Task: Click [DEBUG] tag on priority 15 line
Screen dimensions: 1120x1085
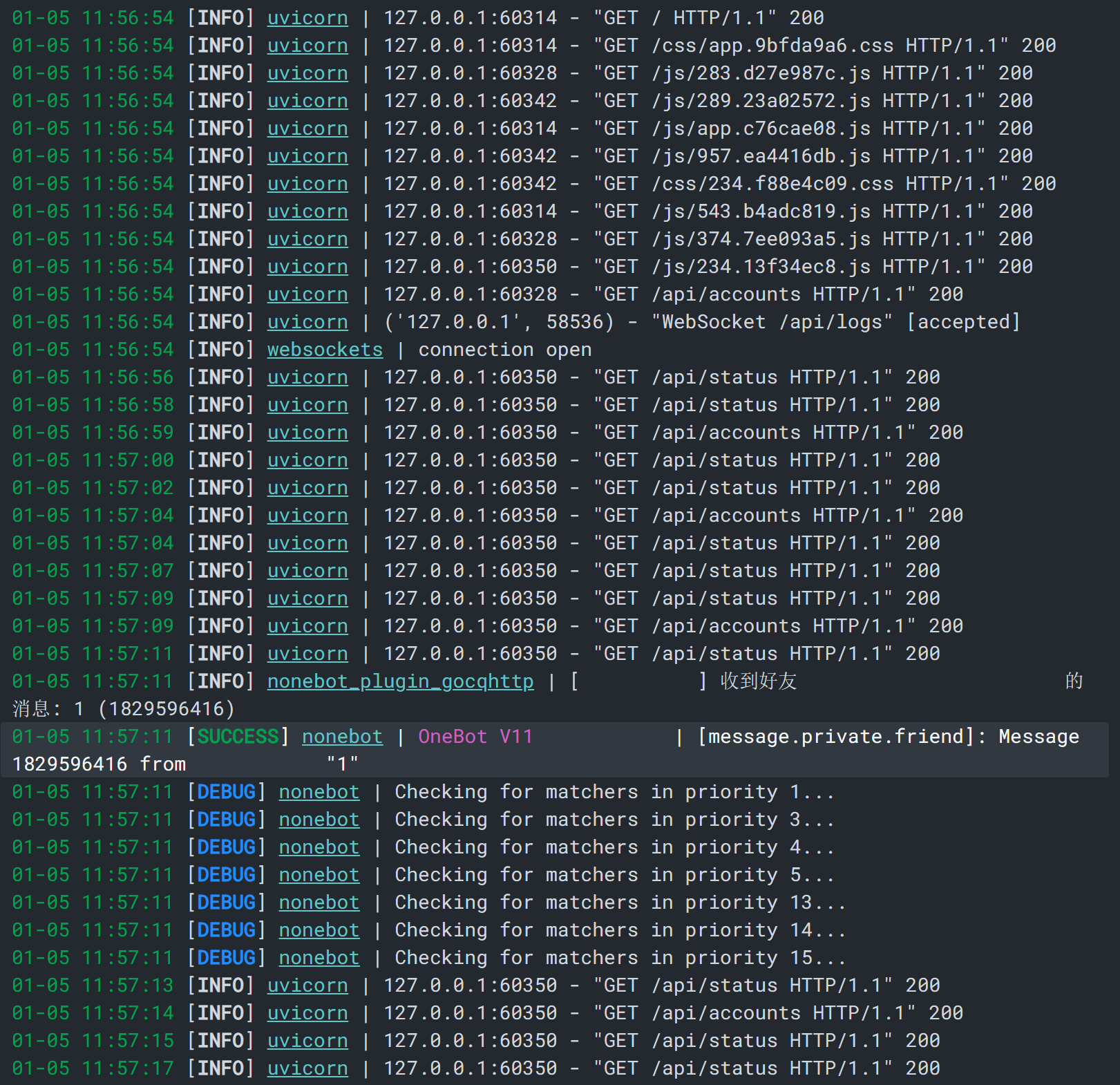Action: [x=227, y=958]
